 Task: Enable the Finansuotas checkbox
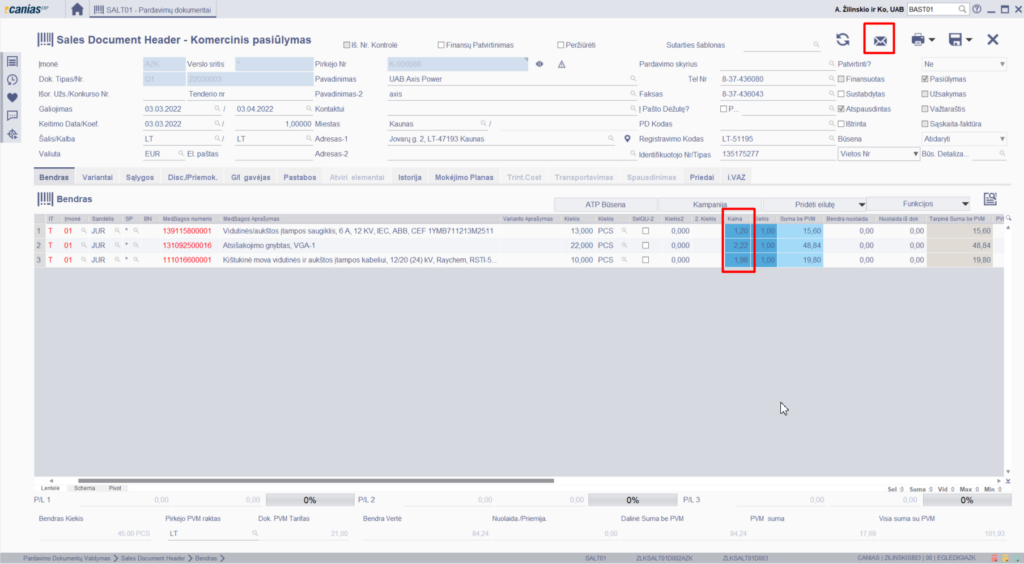point(840,78)
